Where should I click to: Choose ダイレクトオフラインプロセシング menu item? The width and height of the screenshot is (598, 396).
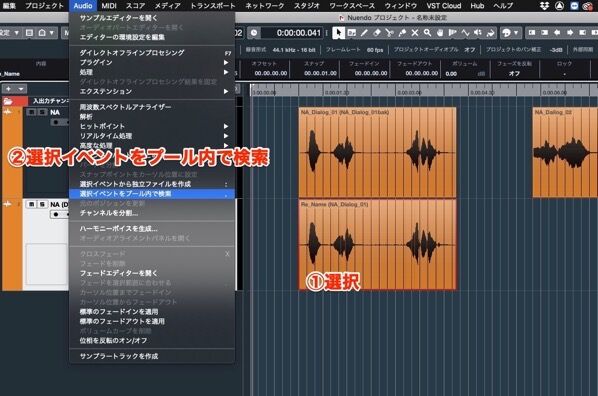[x=152, y=53]
